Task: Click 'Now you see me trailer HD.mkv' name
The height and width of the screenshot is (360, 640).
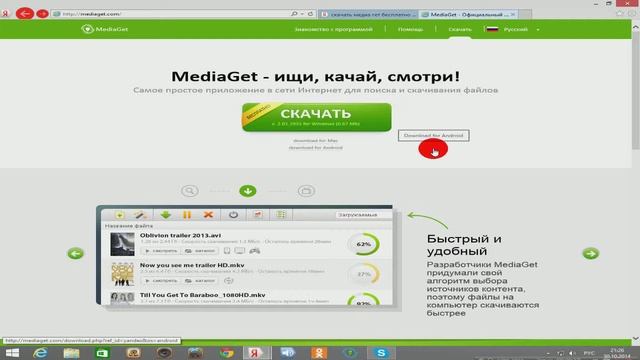Action: click(x=192, y=265)
